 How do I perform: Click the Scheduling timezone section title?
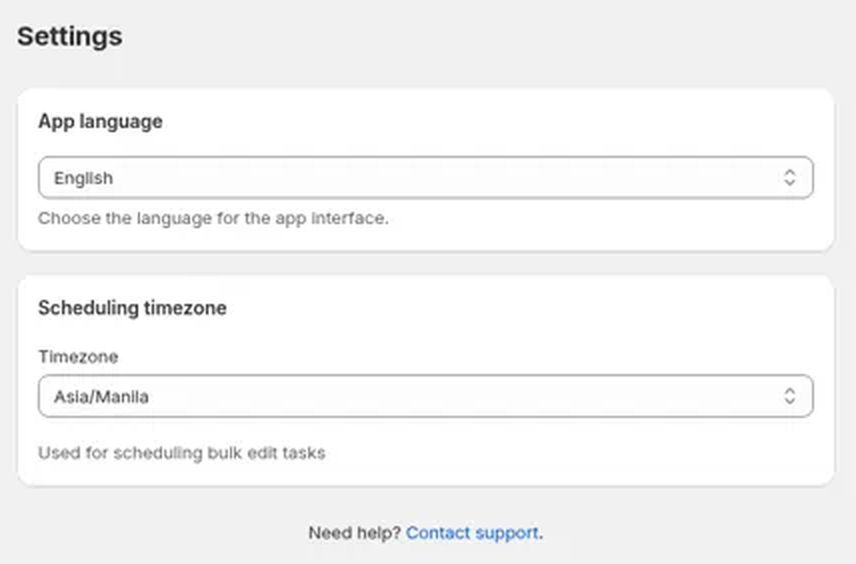pyautogui.click(x=132, y=308)
